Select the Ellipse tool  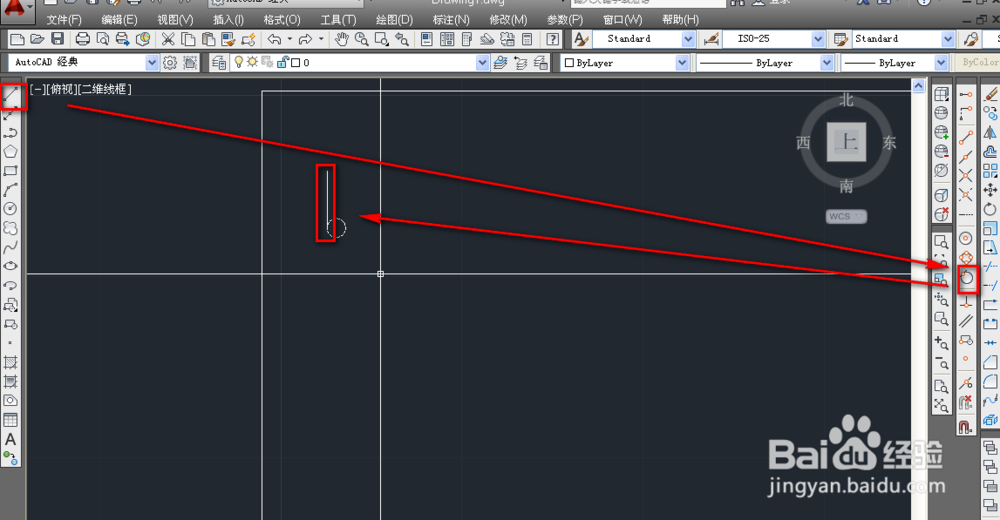pos(10,266)
